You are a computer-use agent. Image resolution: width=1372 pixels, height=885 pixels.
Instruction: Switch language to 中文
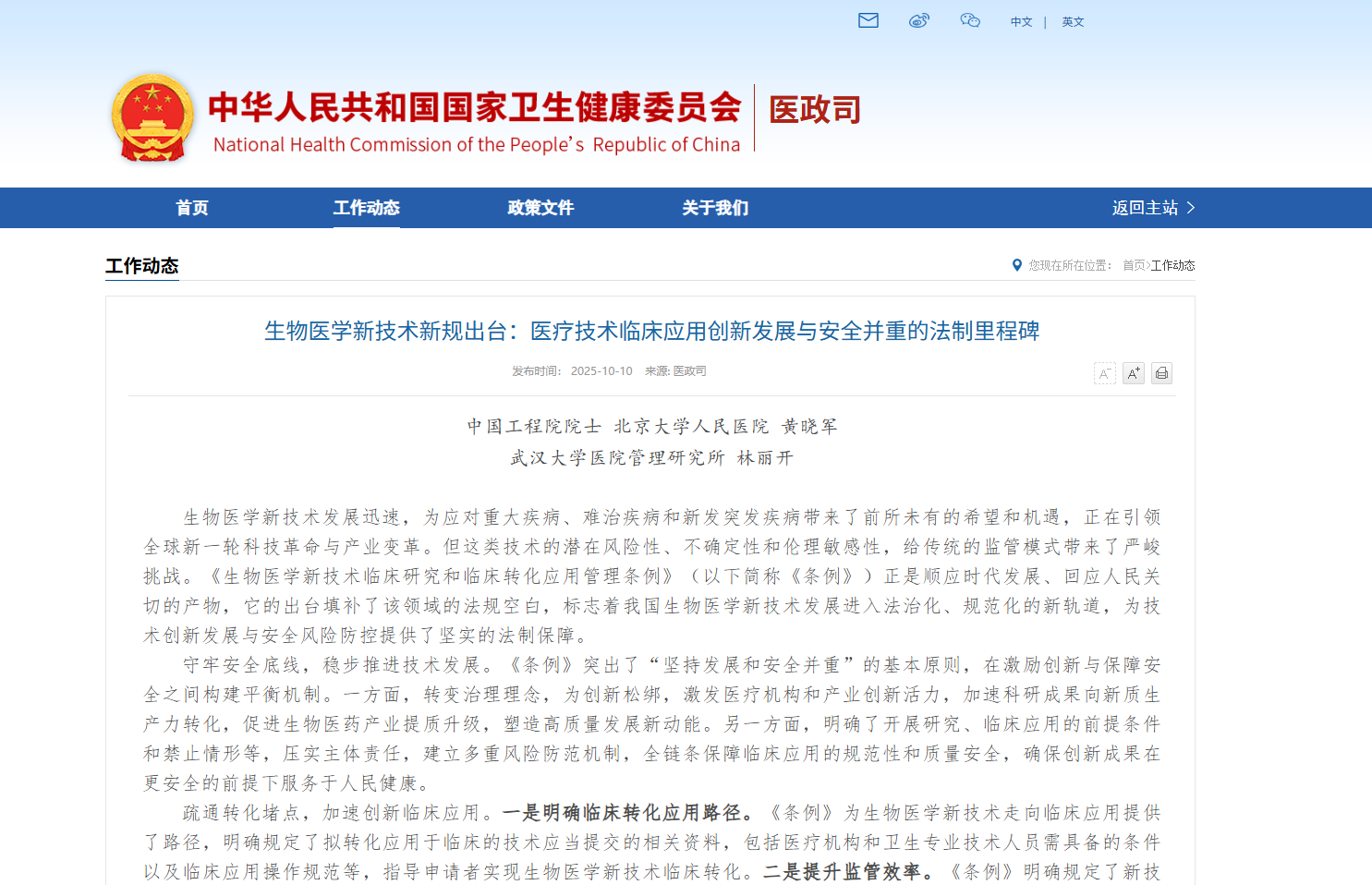(x=1021, y=22)
